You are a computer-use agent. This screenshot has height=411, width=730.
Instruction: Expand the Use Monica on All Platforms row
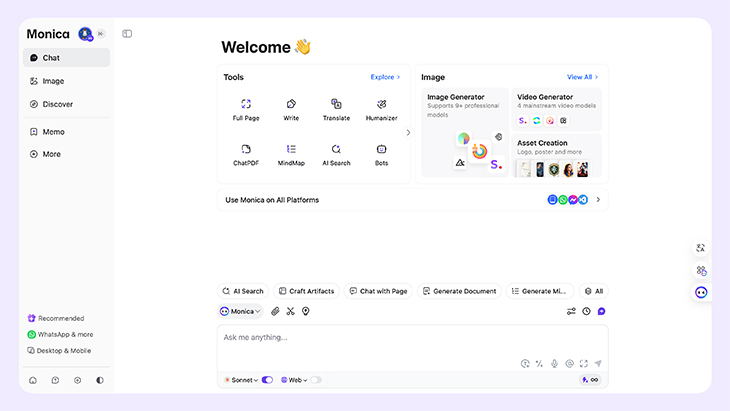(598, 200)
